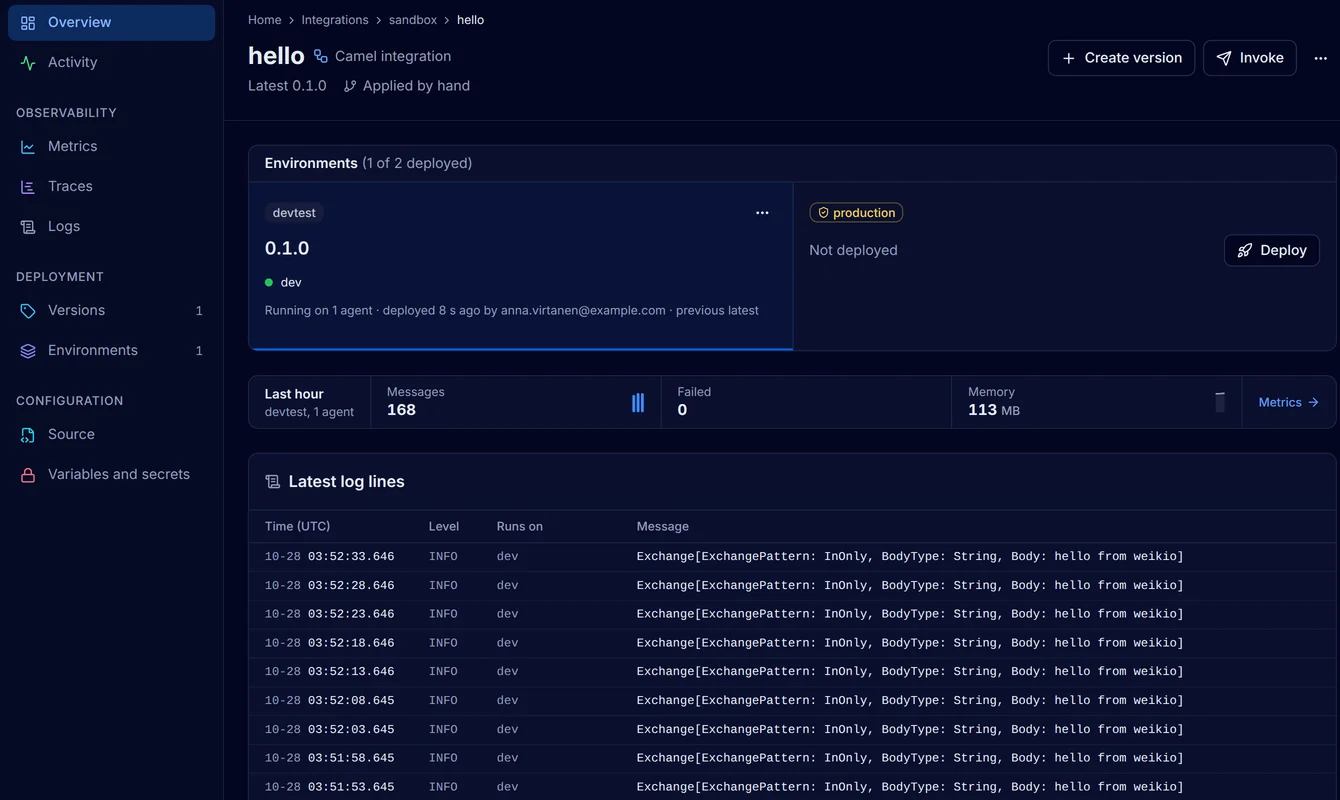1340x800 pixels.
Task: Click the branch icon before Applied by hand
Action: pyautogui.click(x=350, y=86)
